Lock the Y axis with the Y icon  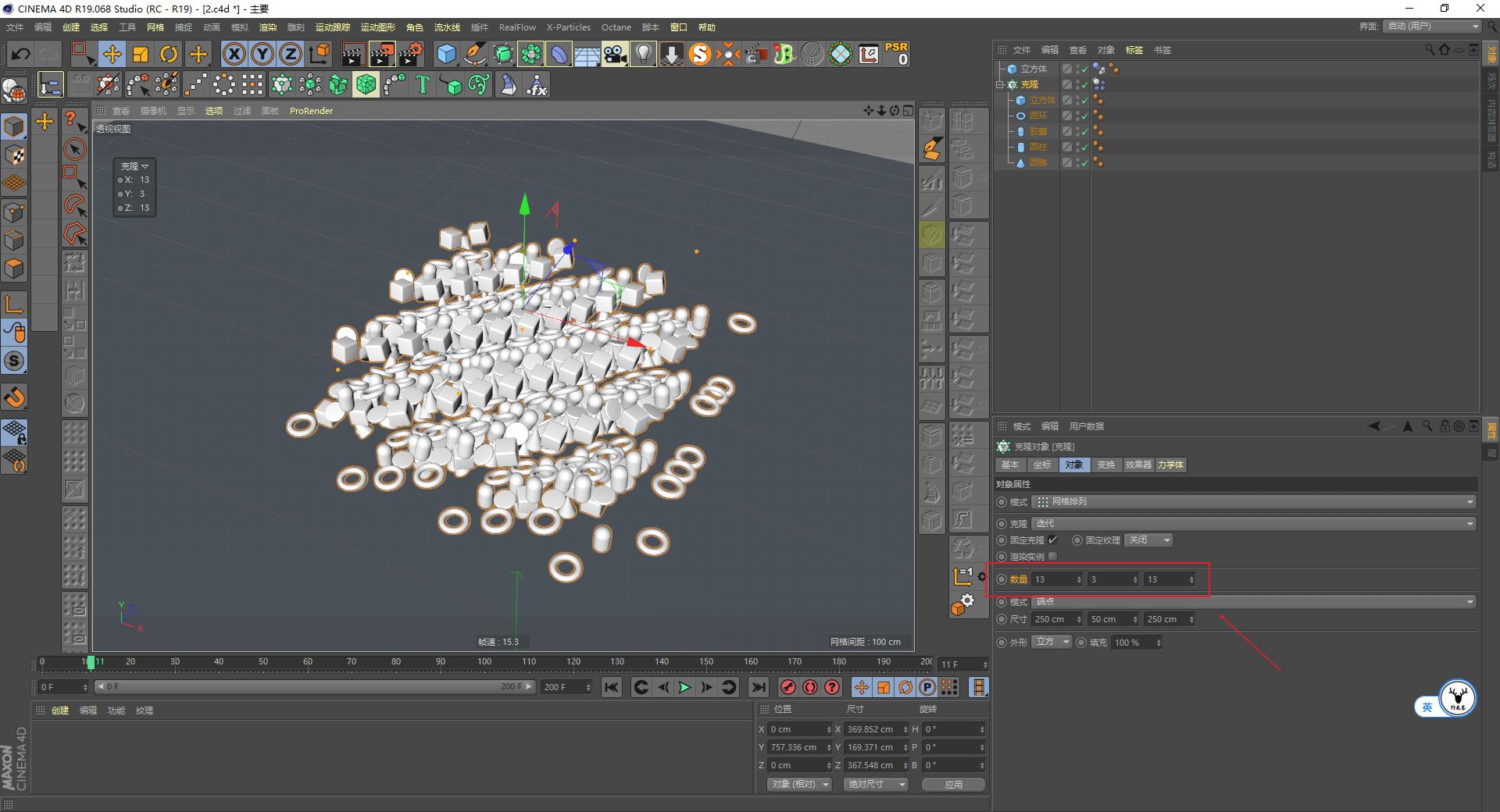point(262,54)
